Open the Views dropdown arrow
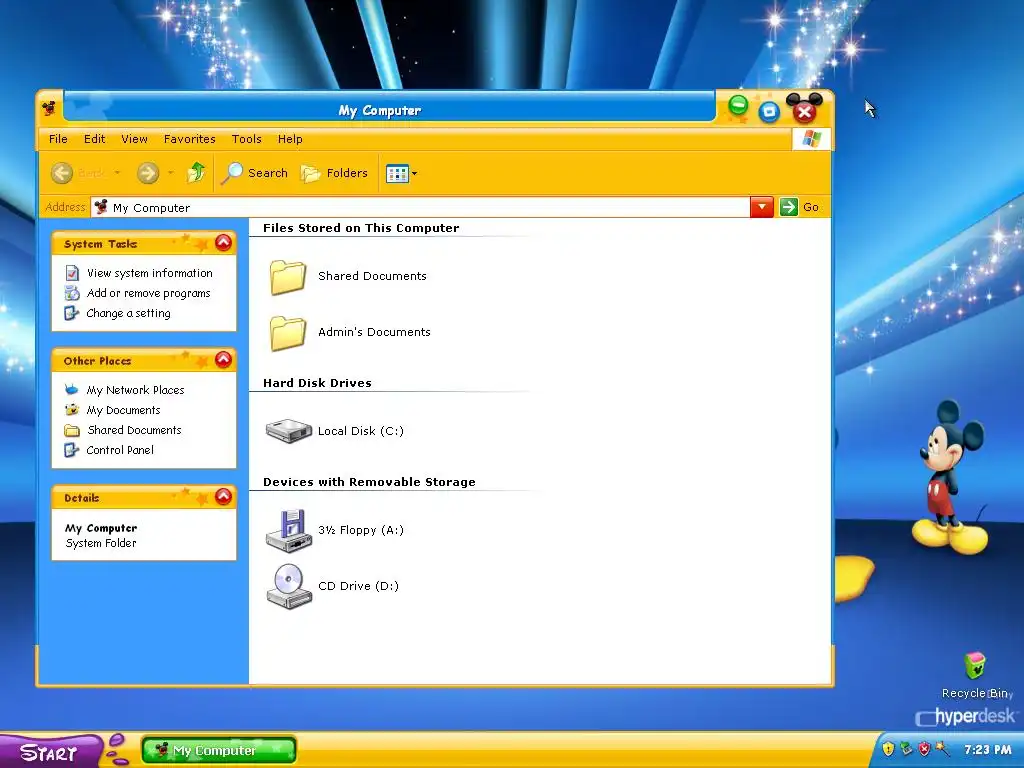This screenshot has height=768, width=1024. click(414, 174)
